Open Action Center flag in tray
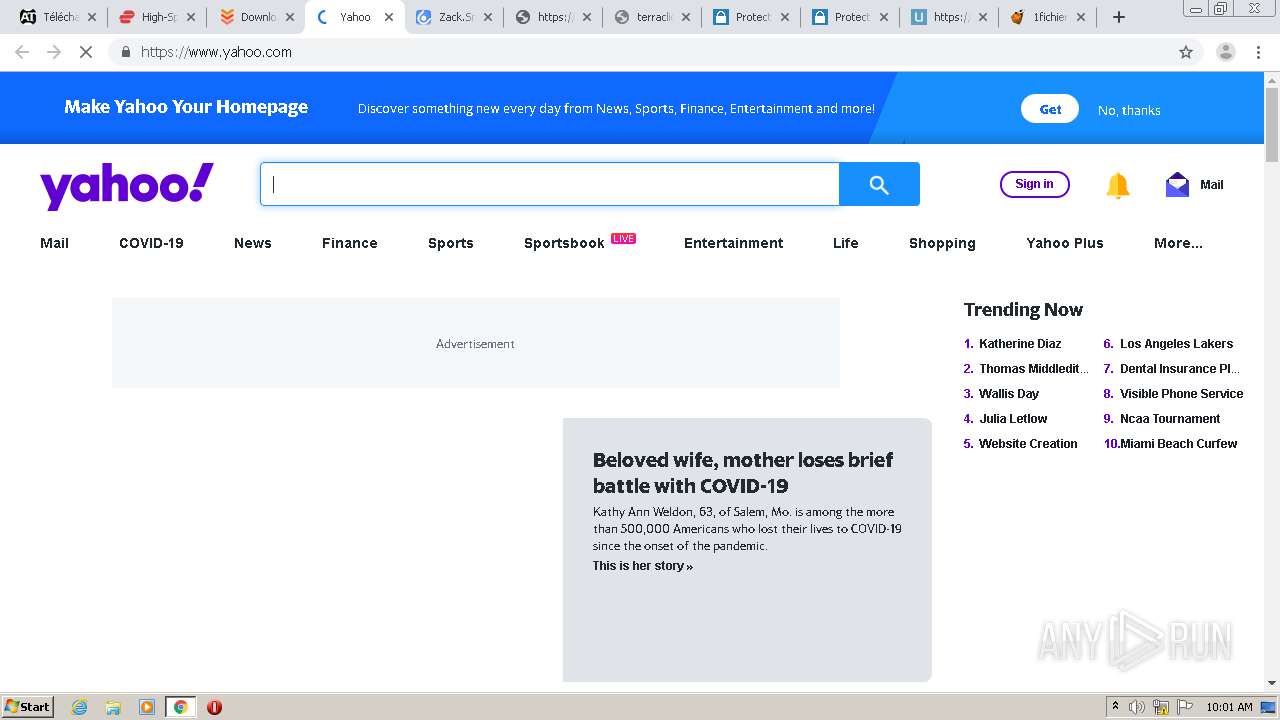The image size is (1280, 720). [1185, 707]
